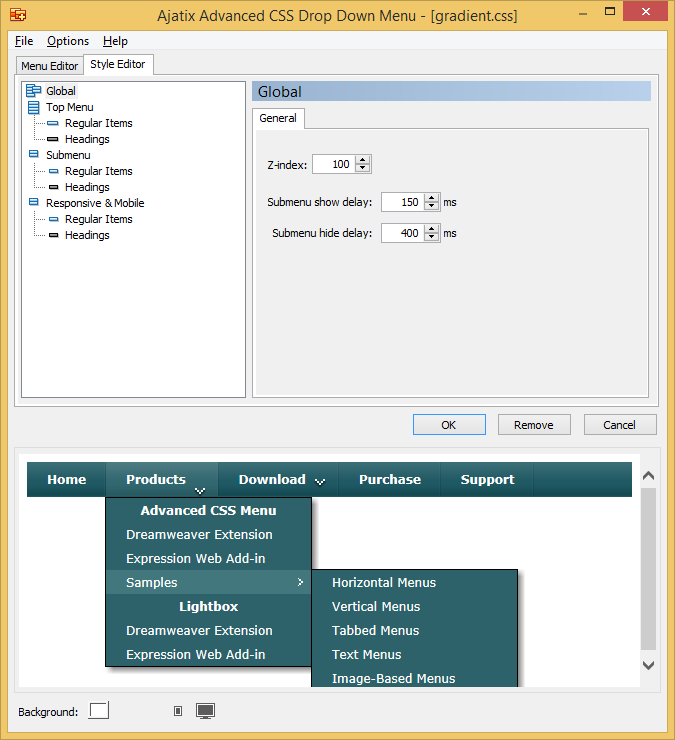The width and height of the screenshot is (675, 740).
Task: Click icon beside Submenu Regular Items
Action: 54,171
